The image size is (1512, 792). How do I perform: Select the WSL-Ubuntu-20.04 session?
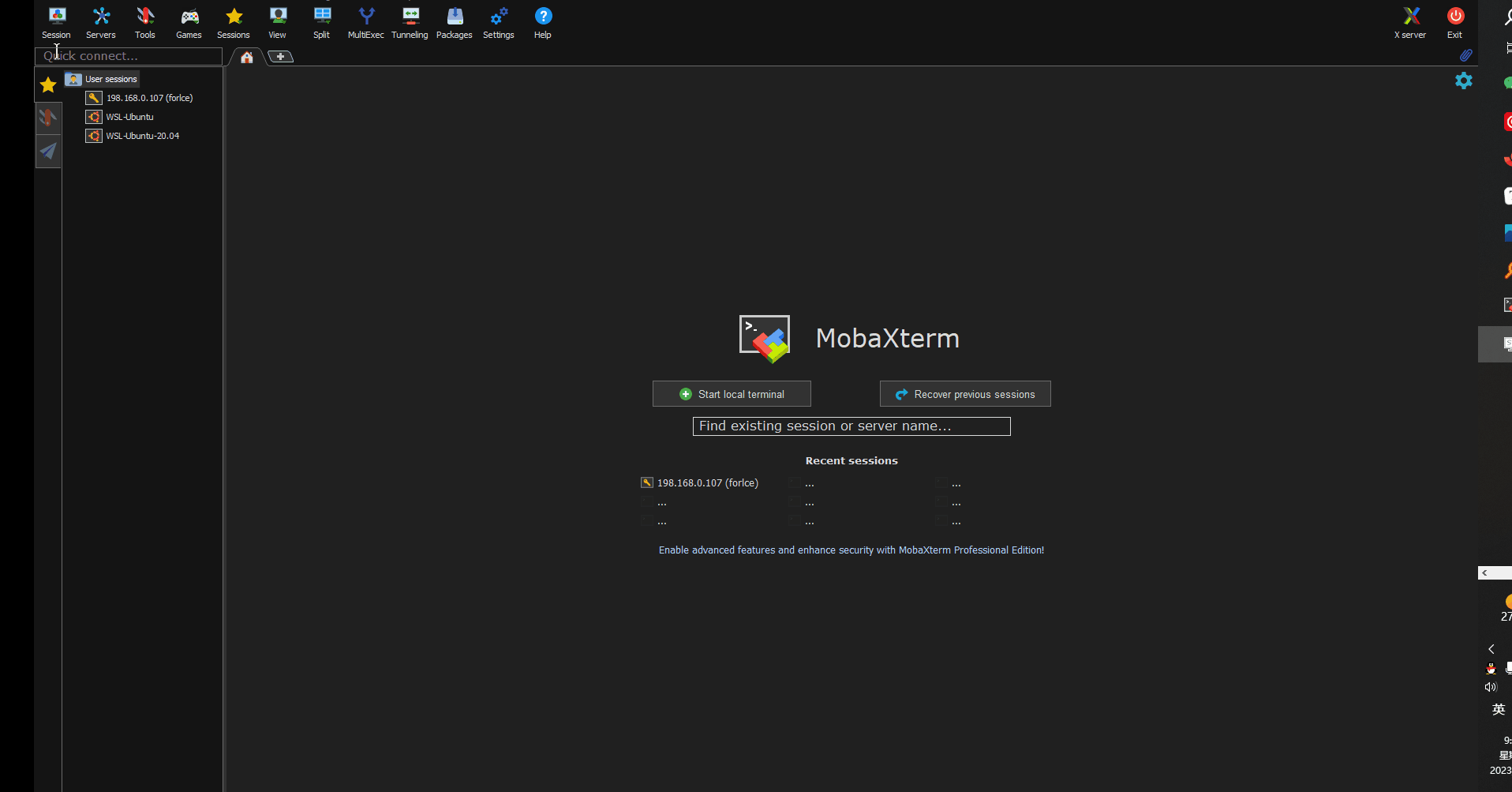point(133,136)
